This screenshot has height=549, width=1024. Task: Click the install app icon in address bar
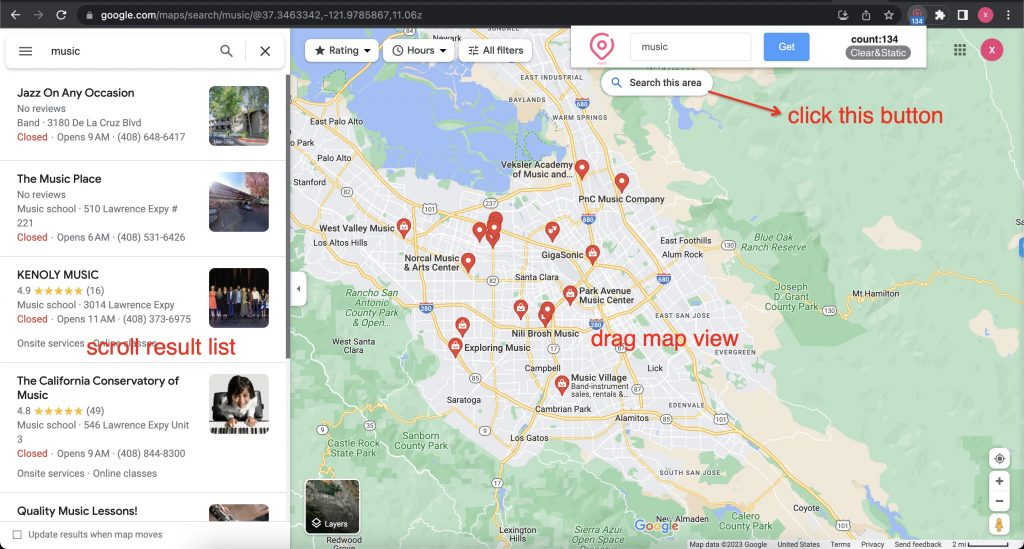pos(842,15)
